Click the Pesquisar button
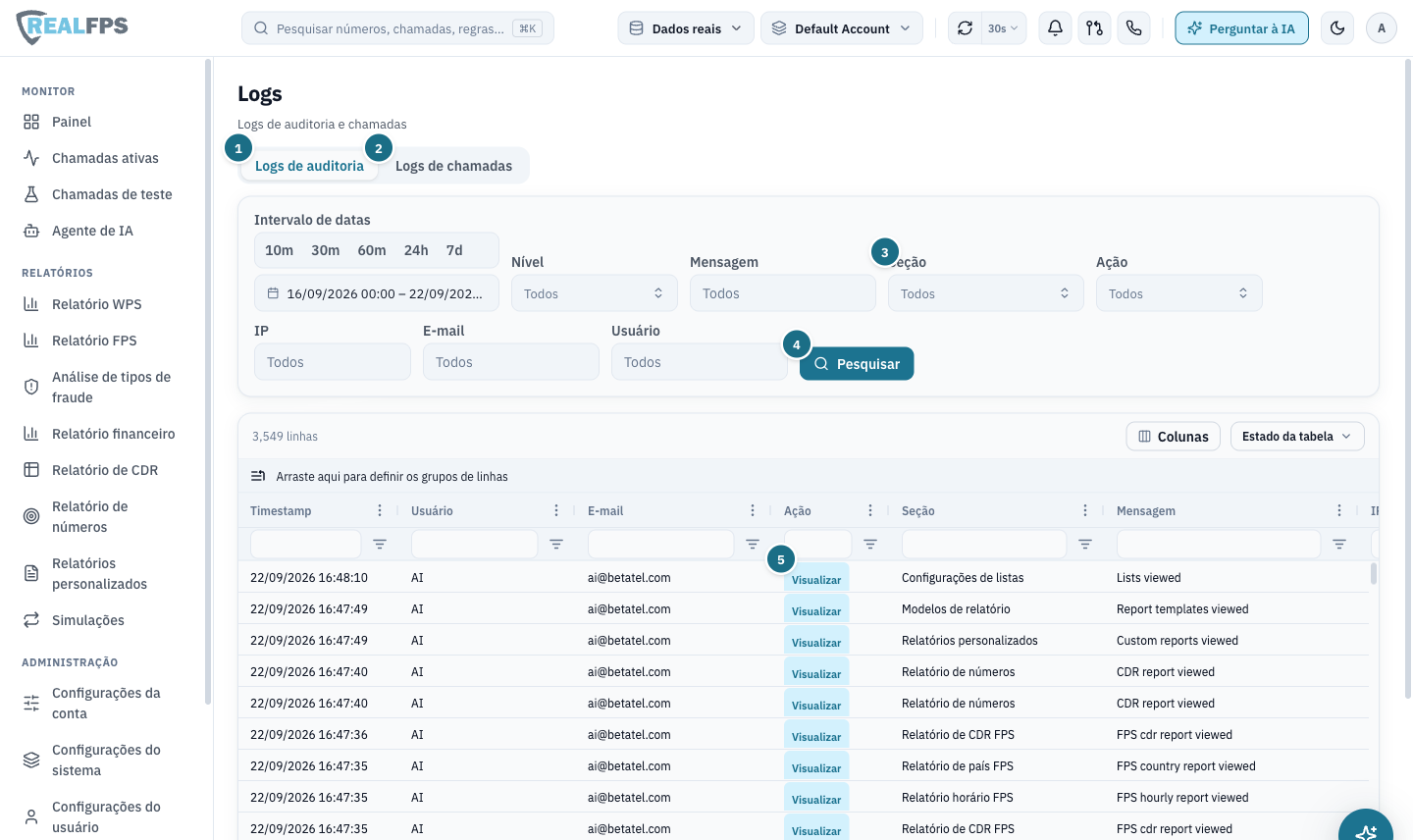Image resolution: width=1413 pixels, height=840 pixels. tap(857, 364)
